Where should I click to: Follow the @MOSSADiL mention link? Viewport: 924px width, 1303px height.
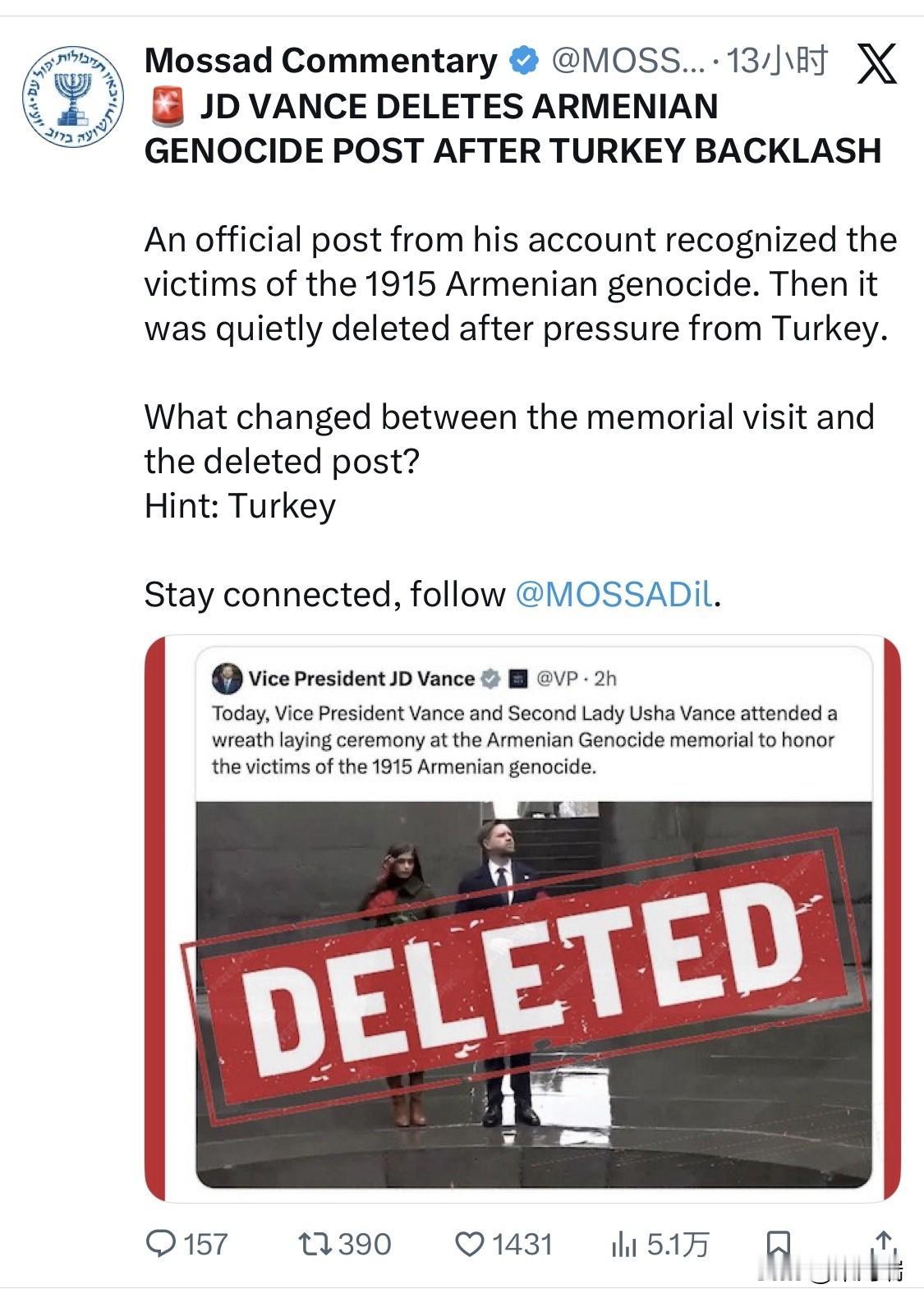614,594
